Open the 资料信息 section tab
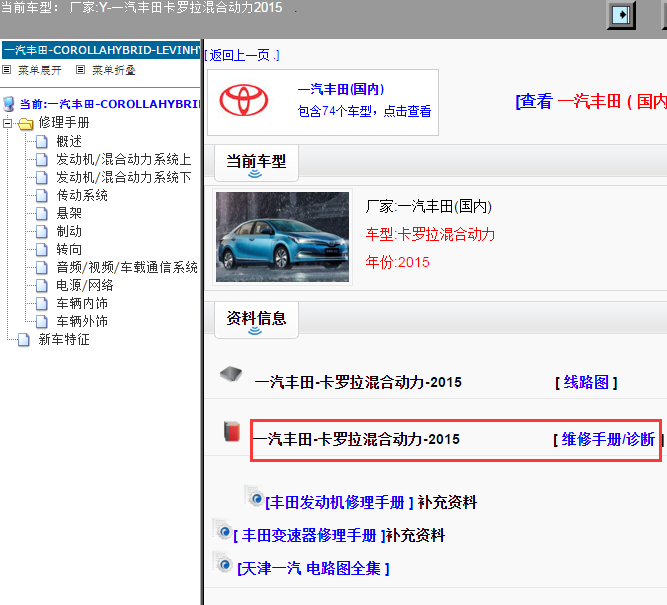This screenshot has height=605, width=667. point(256,320)
